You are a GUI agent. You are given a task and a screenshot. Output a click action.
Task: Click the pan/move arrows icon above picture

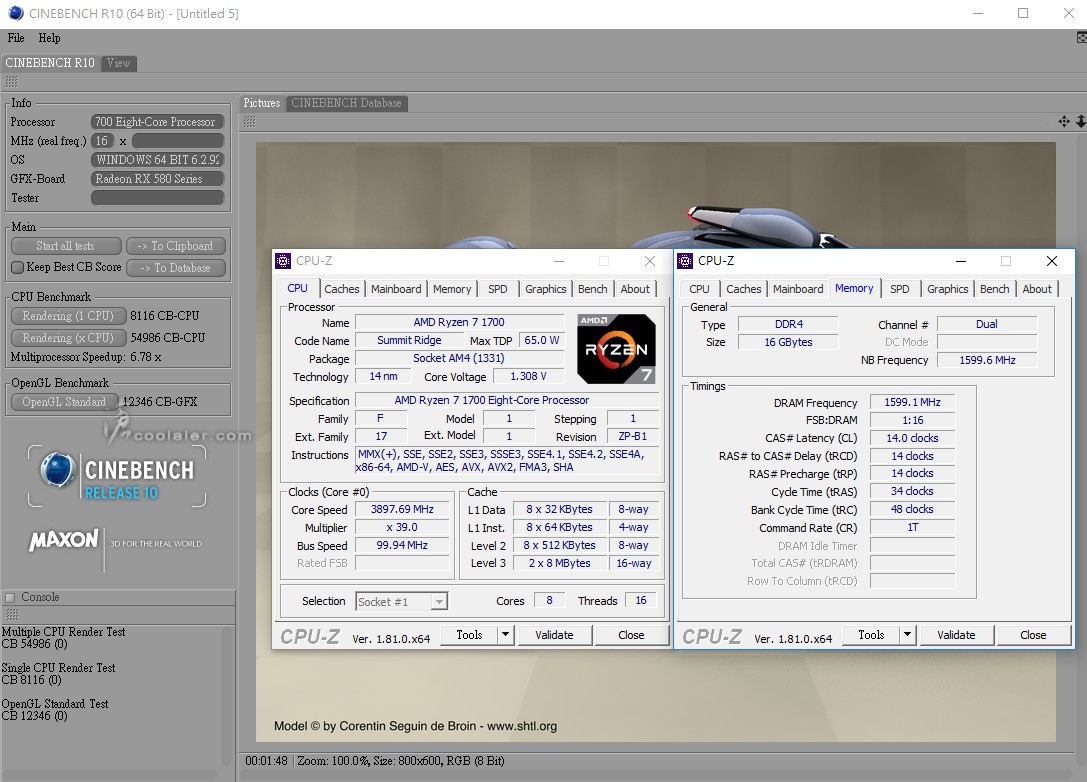click(x=1064, y=122)
